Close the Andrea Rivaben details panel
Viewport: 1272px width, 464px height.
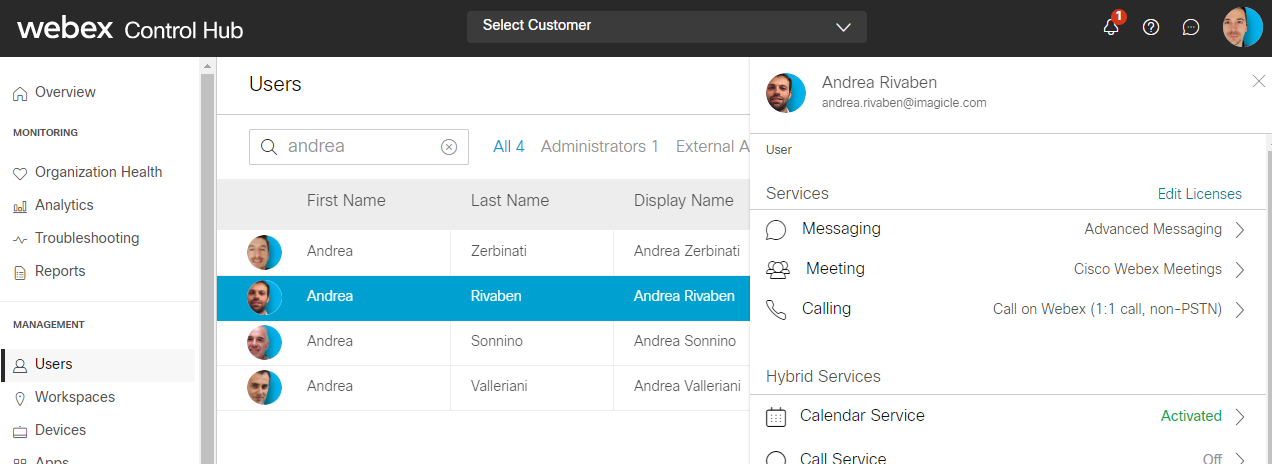click(1258, 81)
